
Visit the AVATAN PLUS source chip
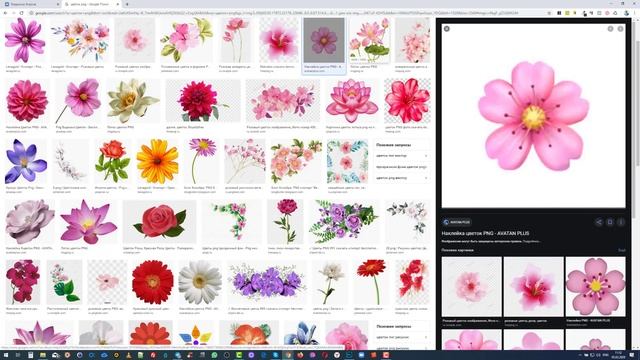[457, 222]
